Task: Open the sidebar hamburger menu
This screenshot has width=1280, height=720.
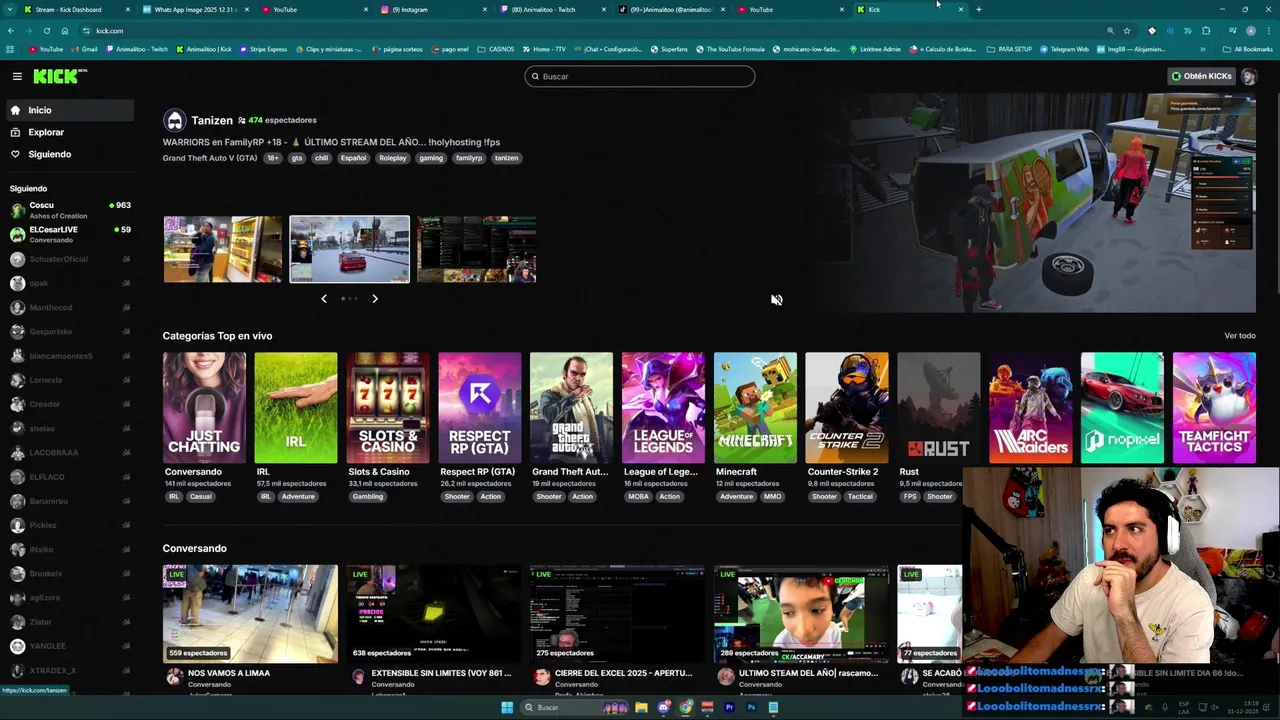Action: click(17, 76)
